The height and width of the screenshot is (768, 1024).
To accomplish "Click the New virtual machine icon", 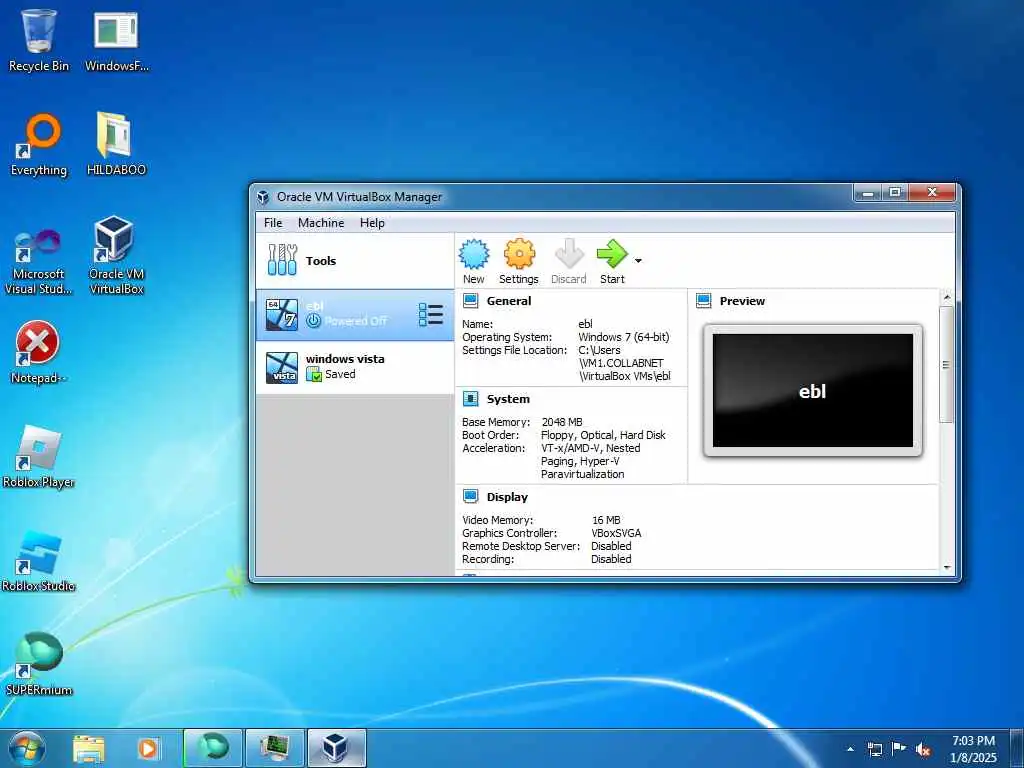I will (x=473, y=254).
